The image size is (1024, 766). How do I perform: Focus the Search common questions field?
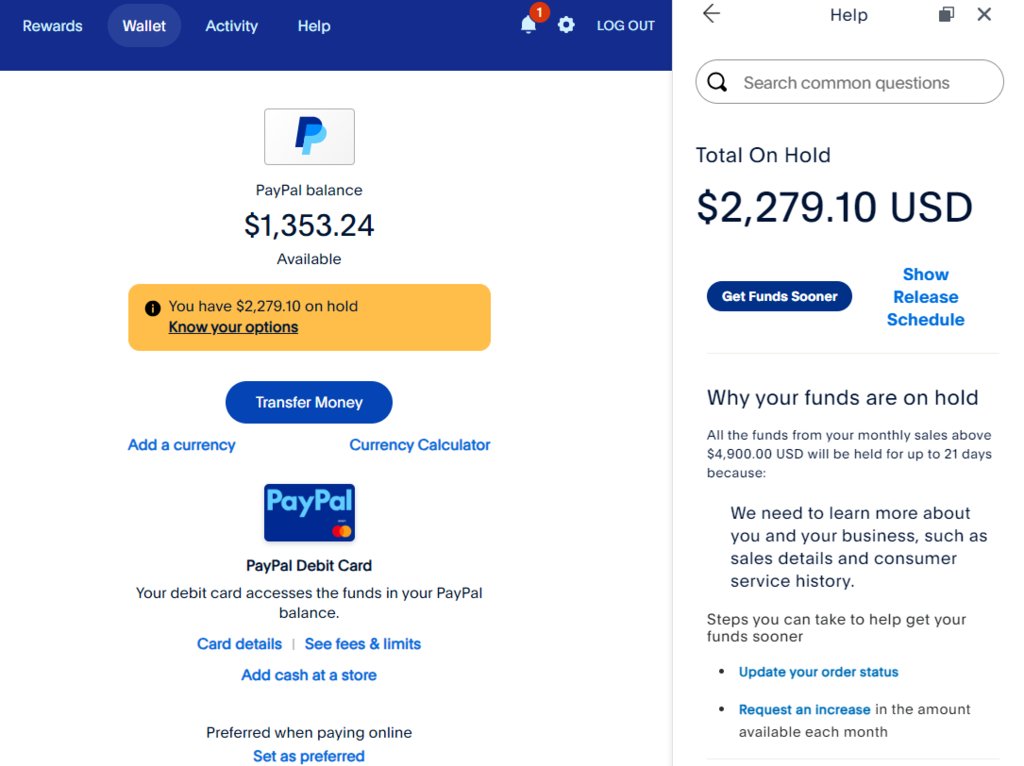850,82
